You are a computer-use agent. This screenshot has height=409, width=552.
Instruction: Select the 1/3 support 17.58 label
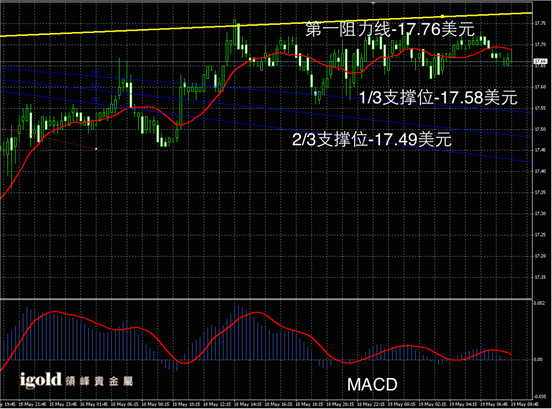pyautogui.click(x=438, y=97)
